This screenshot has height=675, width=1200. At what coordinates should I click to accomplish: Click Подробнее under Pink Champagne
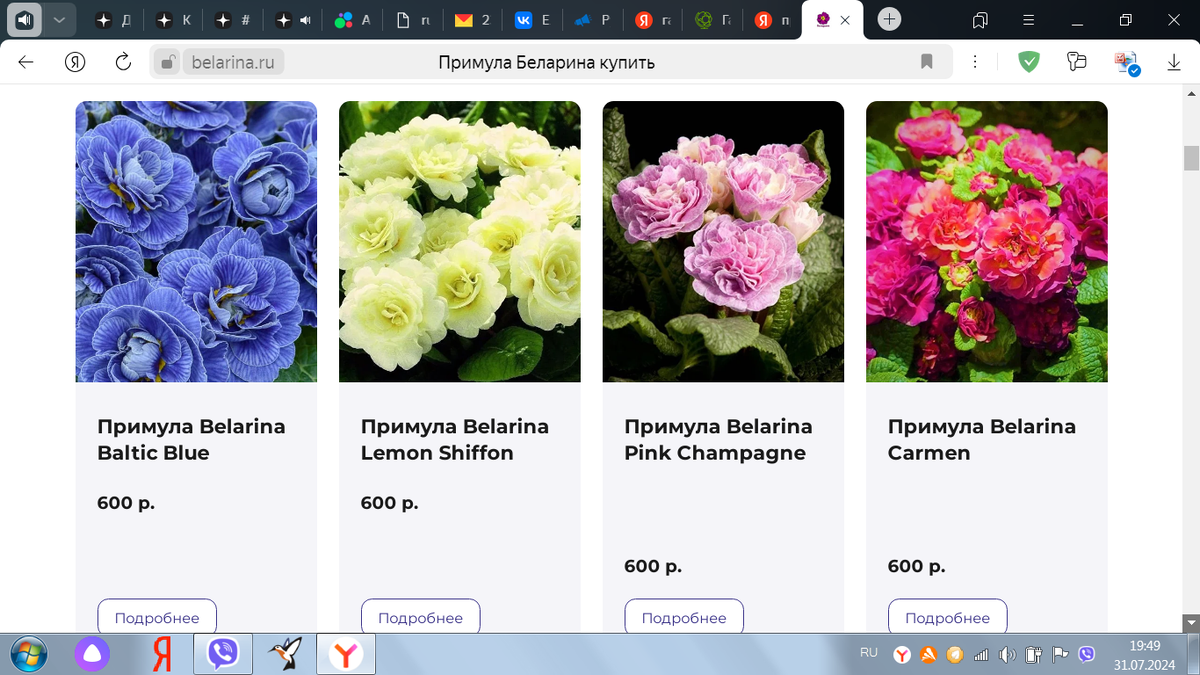(684, 617)
